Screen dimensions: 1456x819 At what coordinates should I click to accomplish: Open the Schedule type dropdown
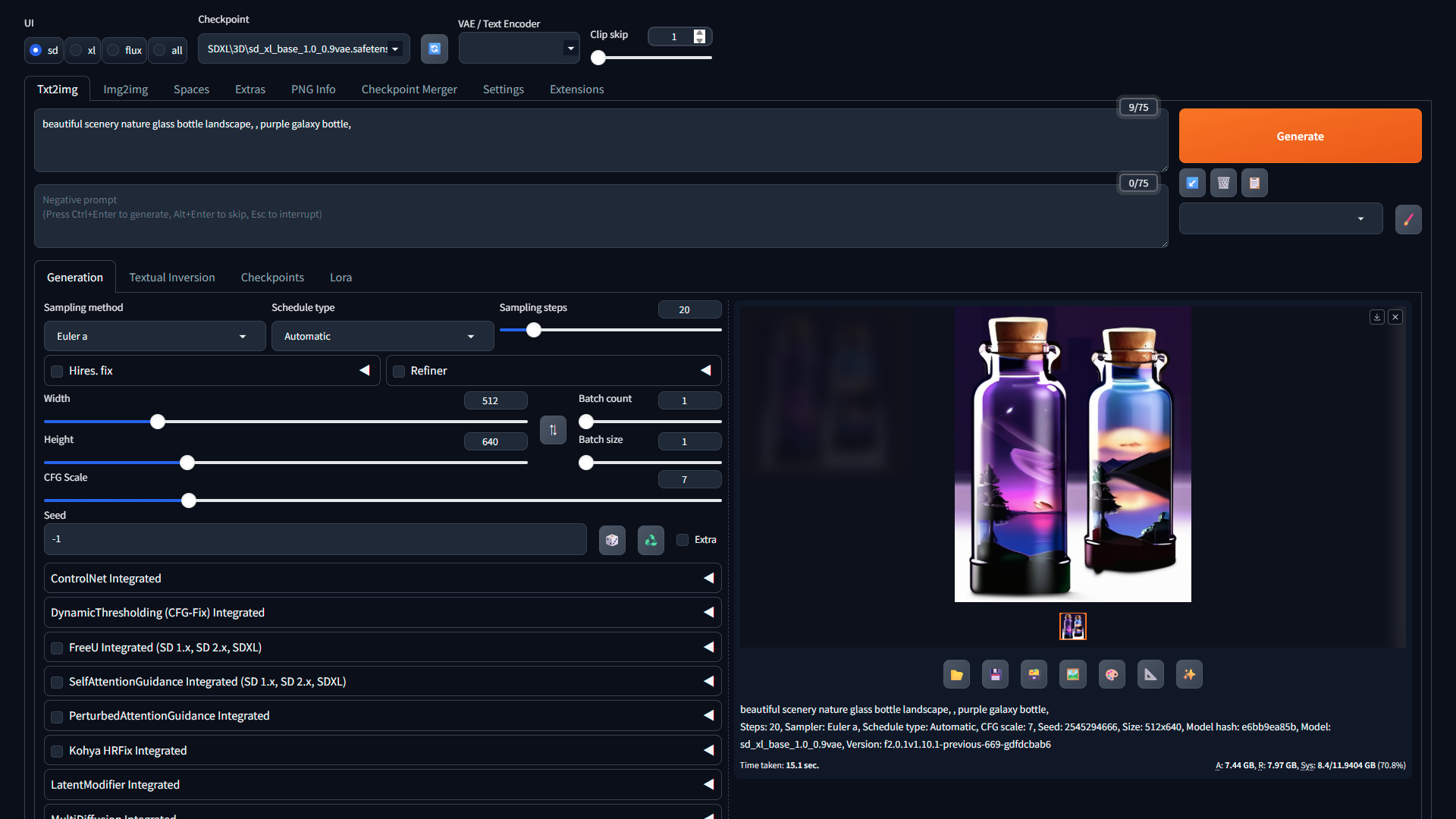pos(382,336)
